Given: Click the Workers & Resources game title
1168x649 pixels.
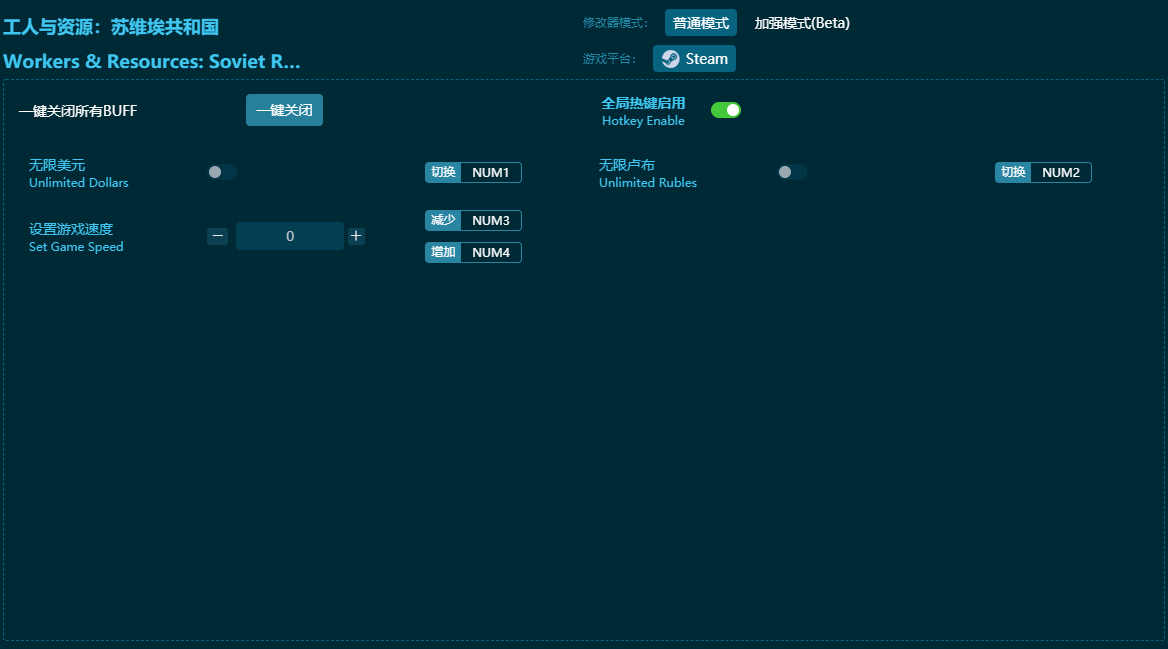Looking at the screenshot, I should 152,61.
